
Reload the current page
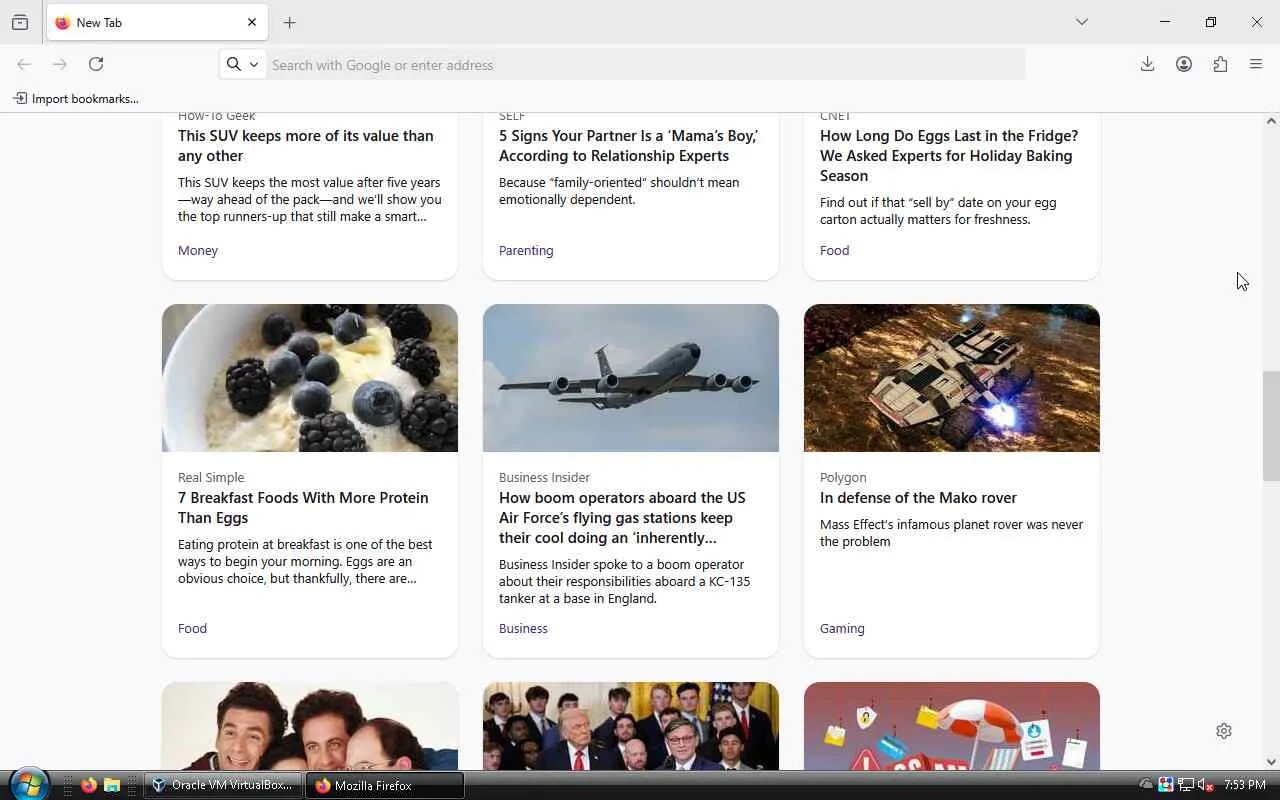pos(96,64)
